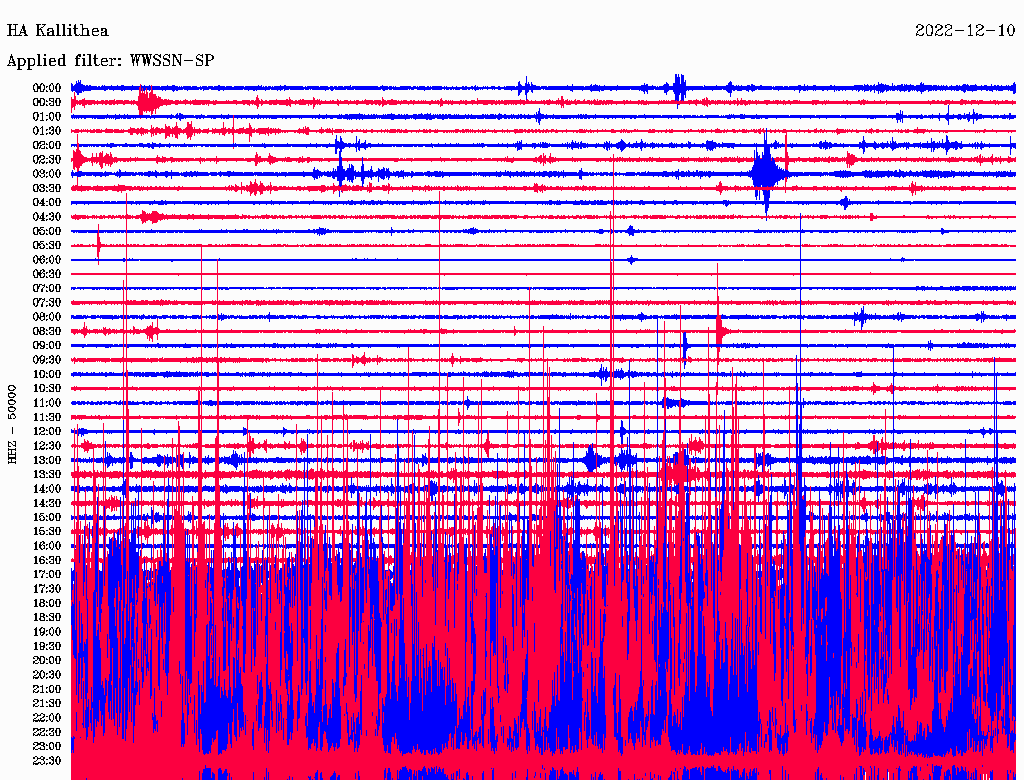Select the 16:30 time label
Viewport: 1024px width, 780px height.
[x=47, y=561]
